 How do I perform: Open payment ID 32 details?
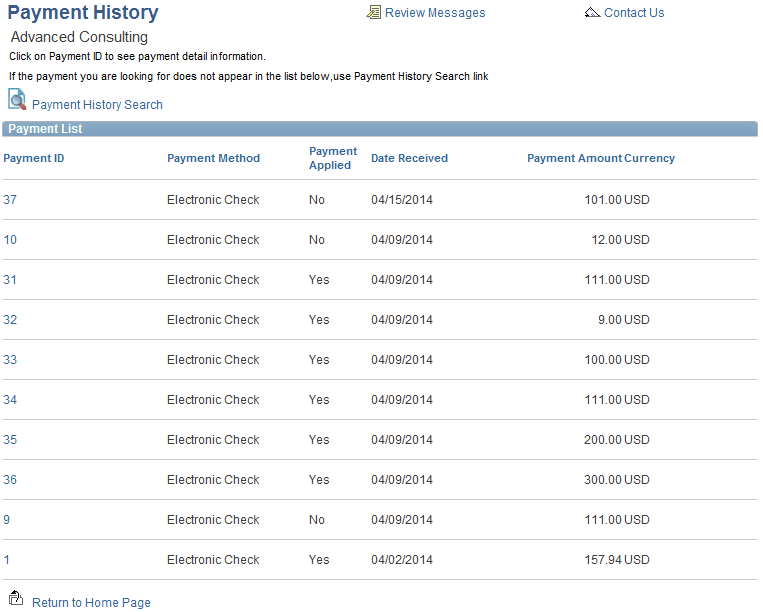(x=10, y=319)
